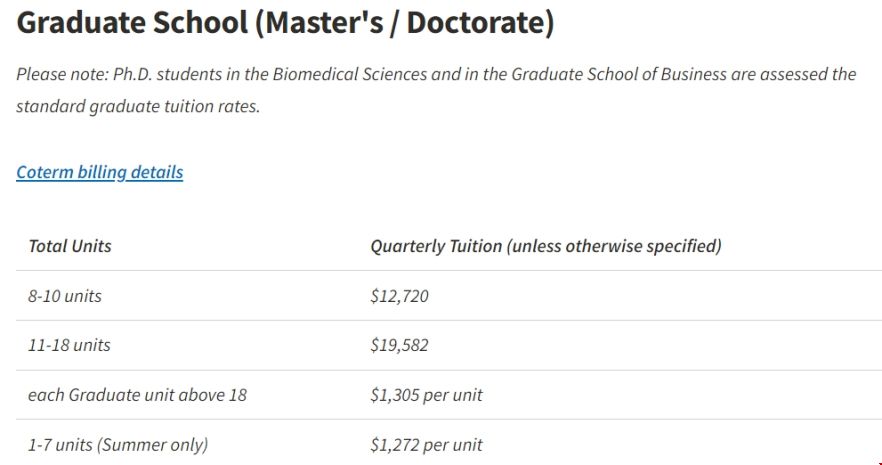Select the 8-10 units row label
882x465 pixels.
click(x=65, y=296)
